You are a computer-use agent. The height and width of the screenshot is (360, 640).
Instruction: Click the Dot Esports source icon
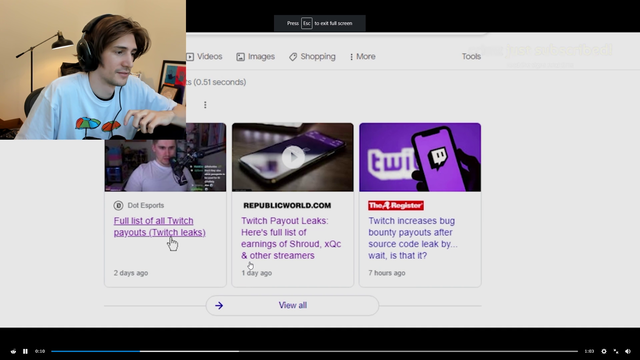click(x=118, y=205)
